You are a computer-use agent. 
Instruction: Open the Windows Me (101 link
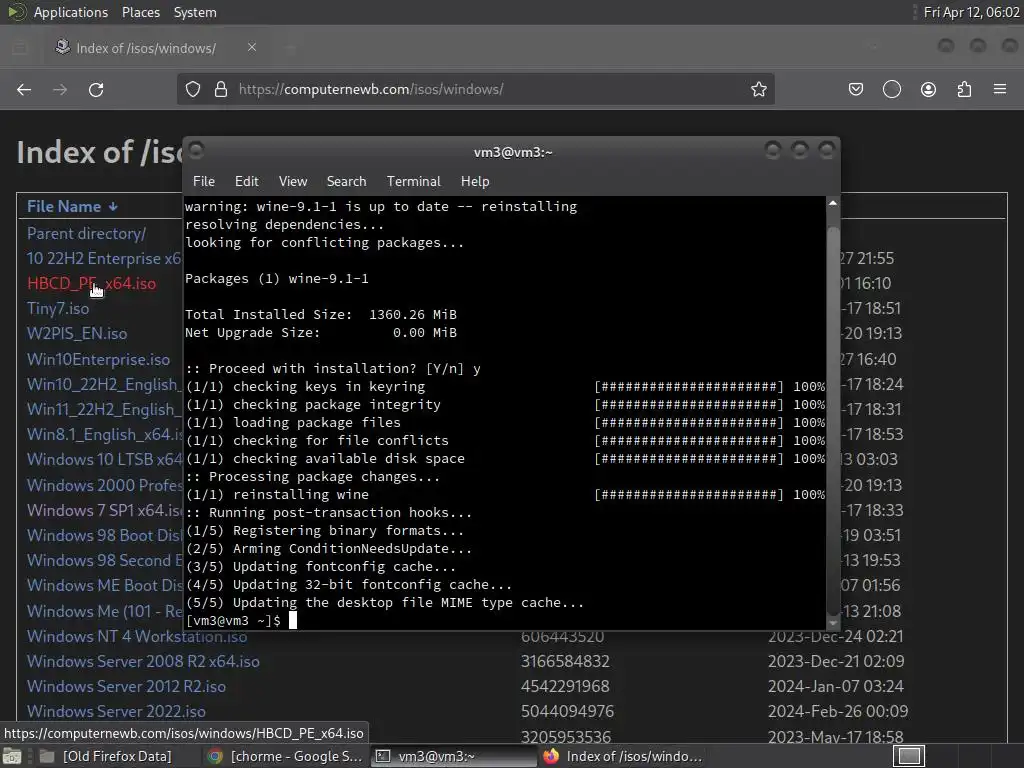[104, 611]
